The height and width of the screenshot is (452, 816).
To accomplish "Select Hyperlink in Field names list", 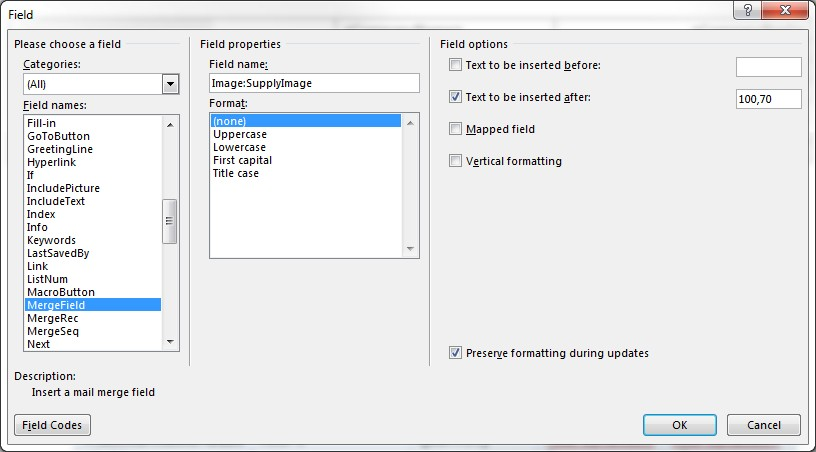I will [52, 162].
